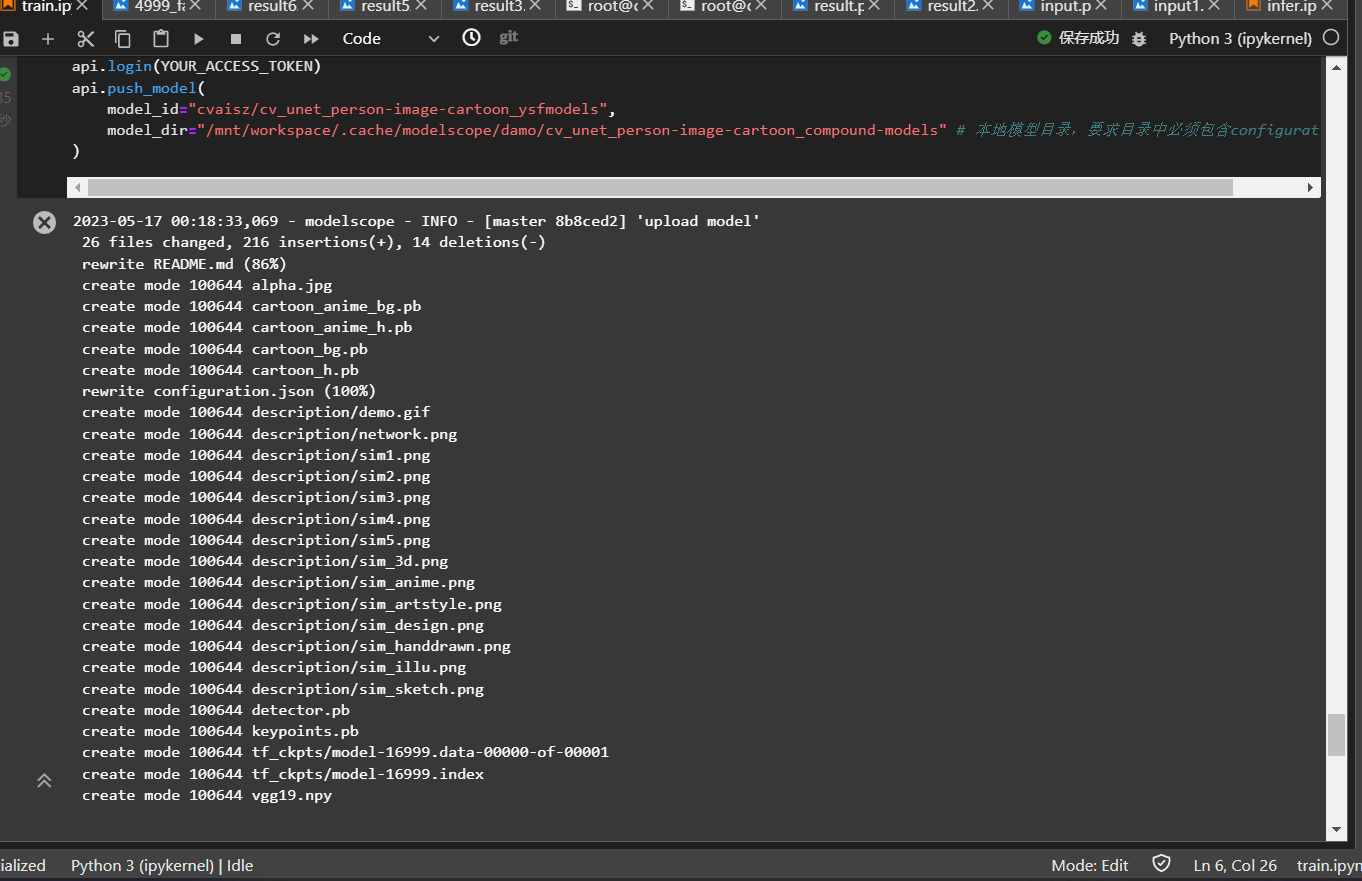Click the 'upload model' log line
Screen dimensions: 1362x881
point(416,221)
